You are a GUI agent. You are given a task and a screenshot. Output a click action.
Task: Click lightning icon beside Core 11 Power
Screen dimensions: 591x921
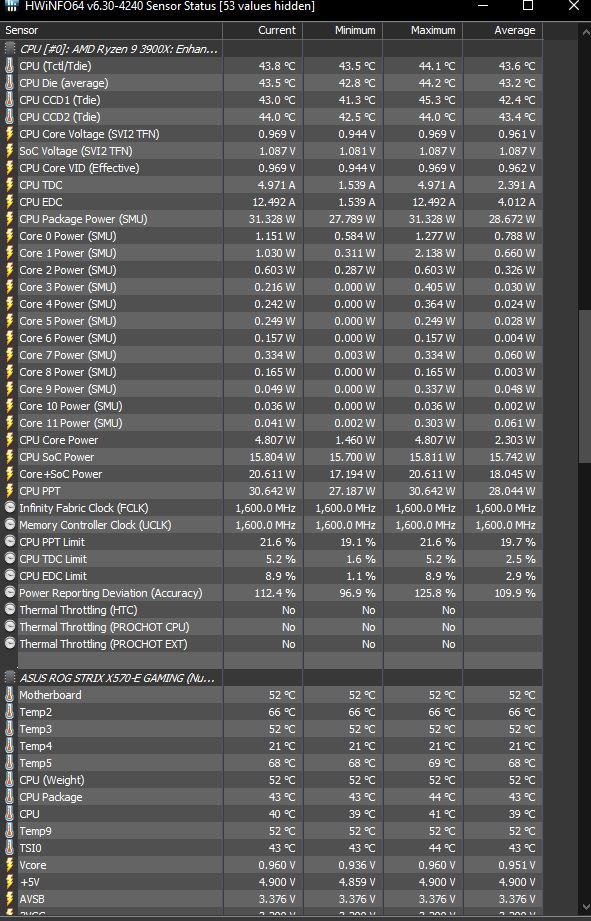[9, 423]
